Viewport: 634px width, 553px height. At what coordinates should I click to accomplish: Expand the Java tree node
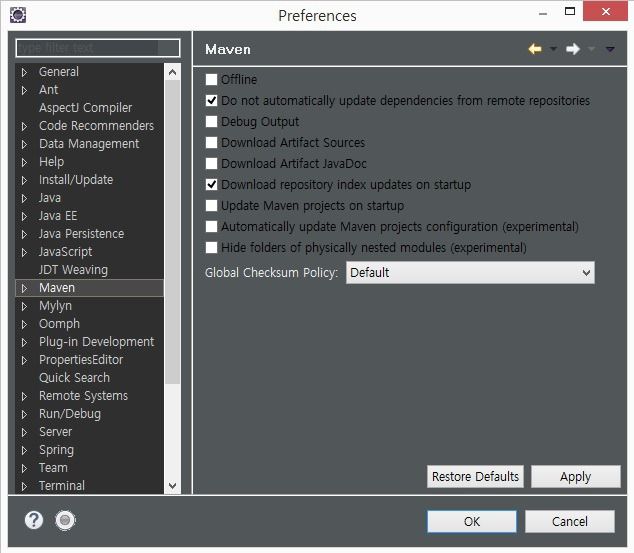coord(24,198)
